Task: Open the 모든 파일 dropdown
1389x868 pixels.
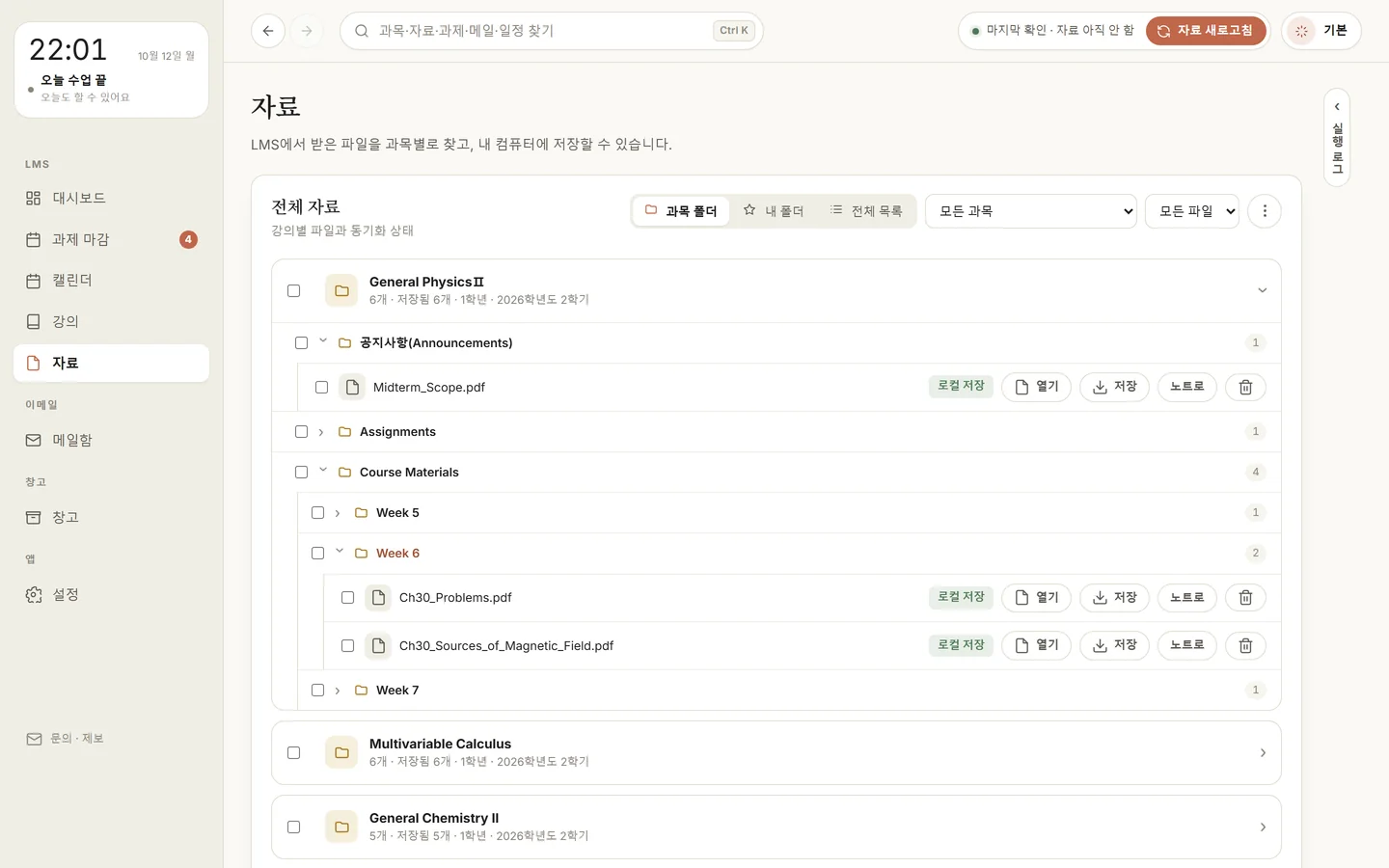Action: click(1191, 211)
